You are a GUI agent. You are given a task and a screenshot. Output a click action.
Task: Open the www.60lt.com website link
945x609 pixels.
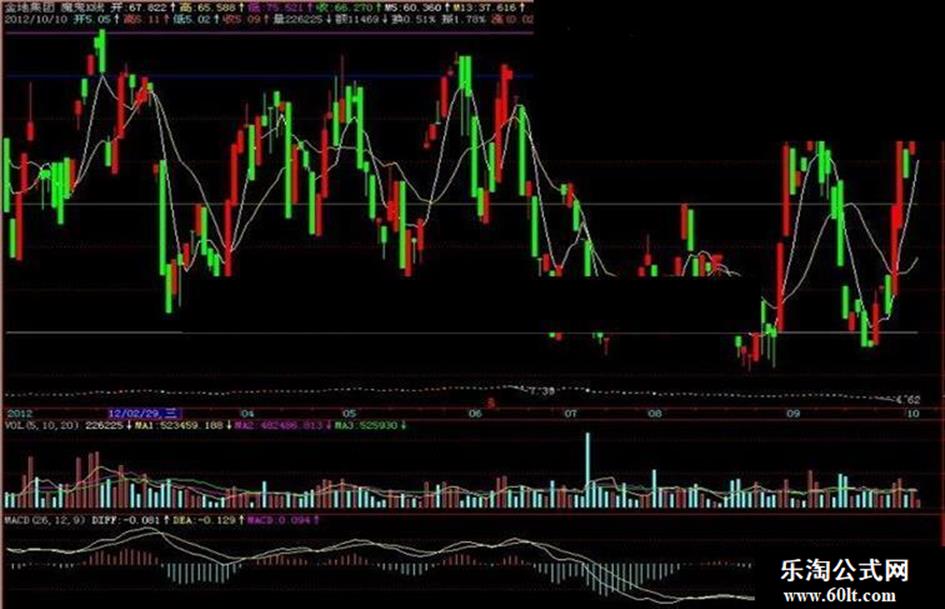pos(840,596)
